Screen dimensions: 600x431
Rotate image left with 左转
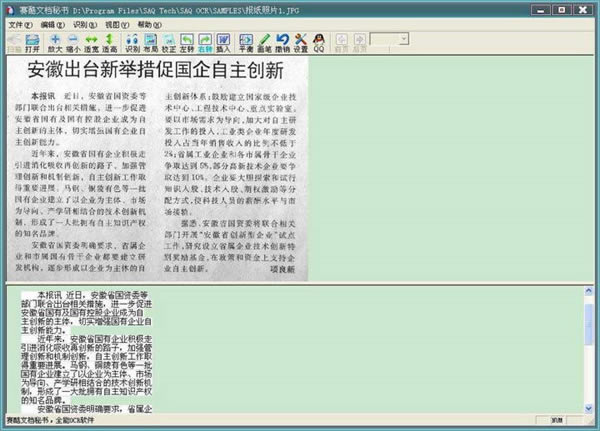coord(186,42)
